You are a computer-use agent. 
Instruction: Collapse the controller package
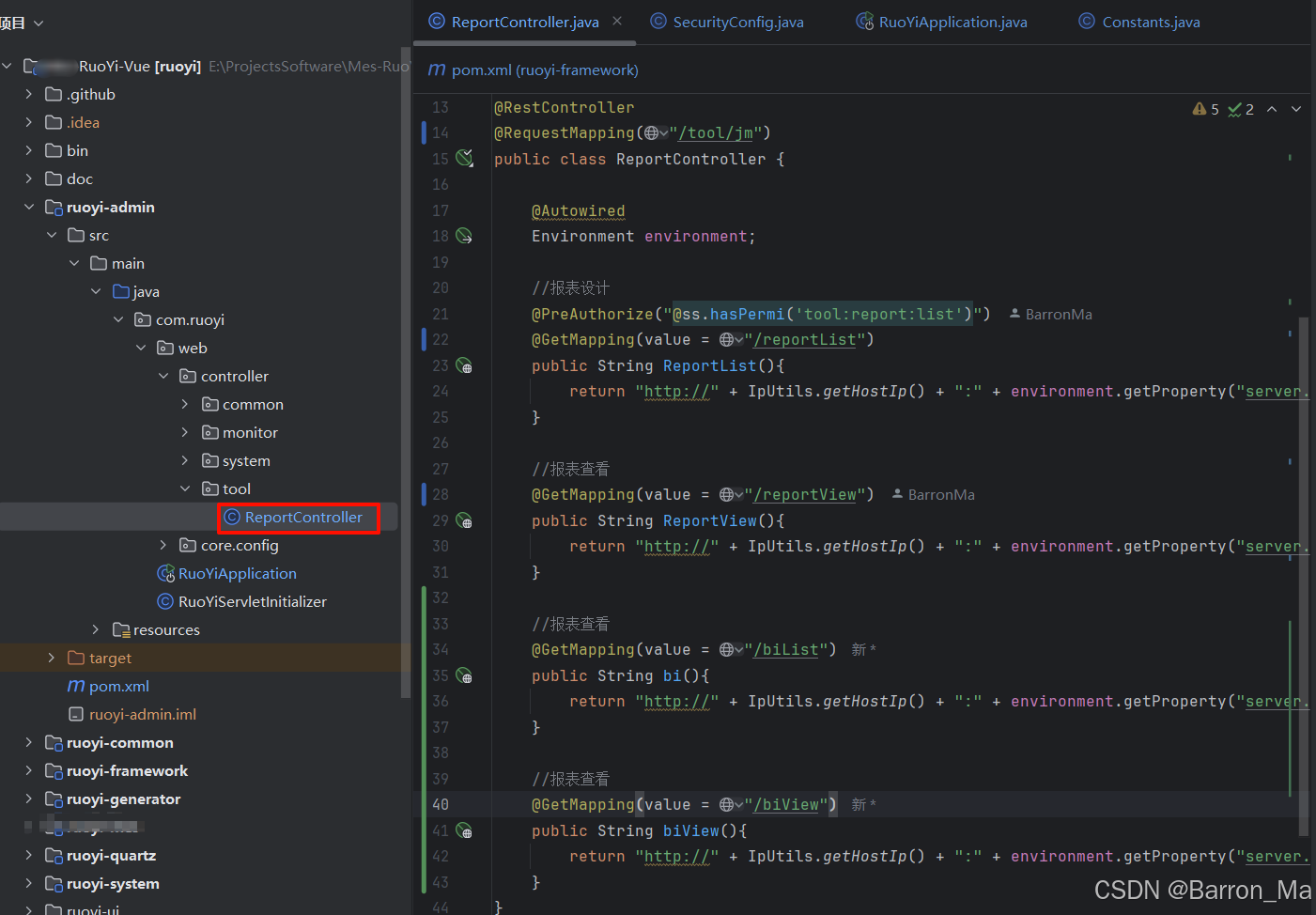[x=163, y=376]
